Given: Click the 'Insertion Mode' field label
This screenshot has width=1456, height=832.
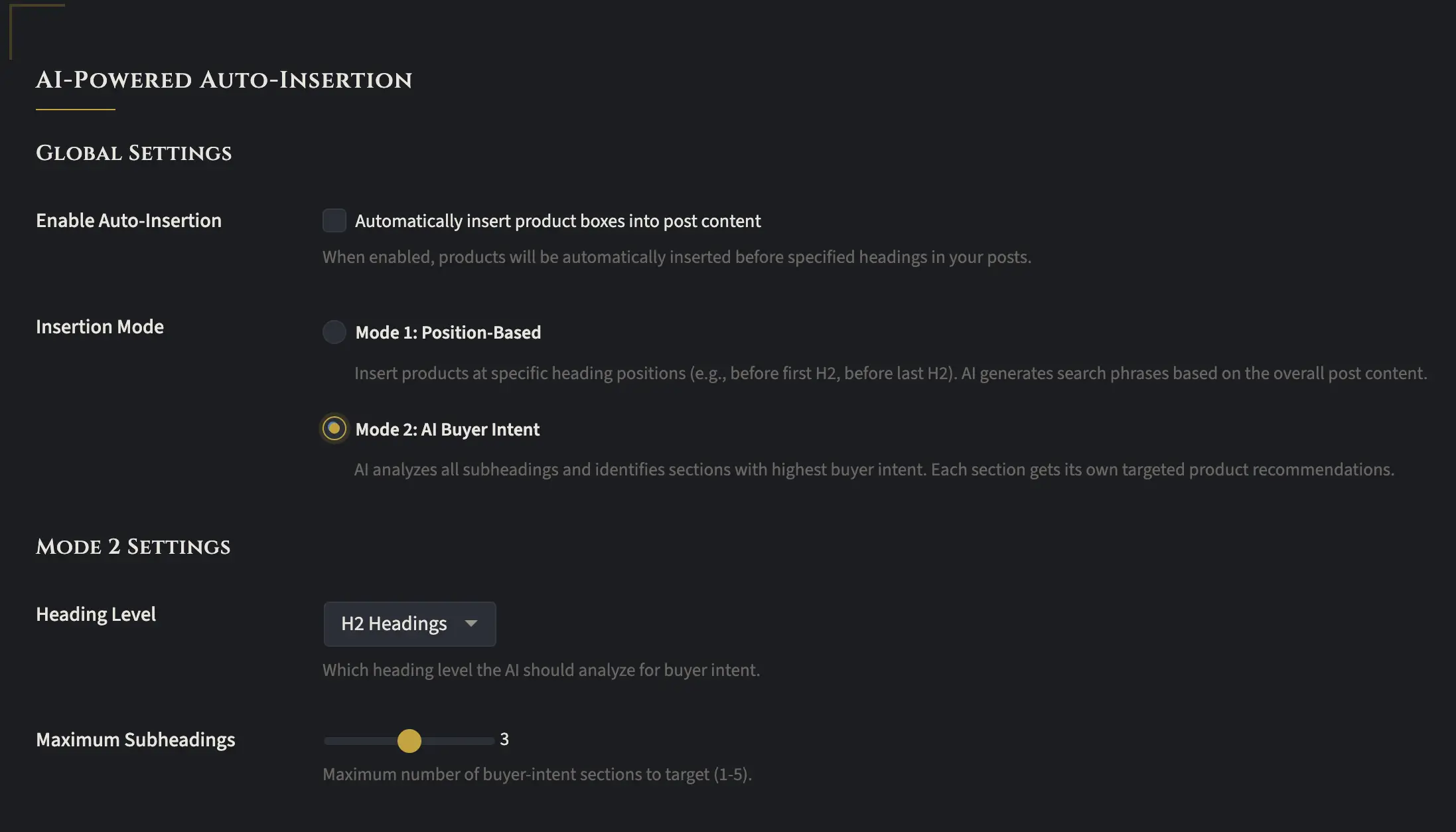Looking at the screenshot, I should click(x=100, y=327).
